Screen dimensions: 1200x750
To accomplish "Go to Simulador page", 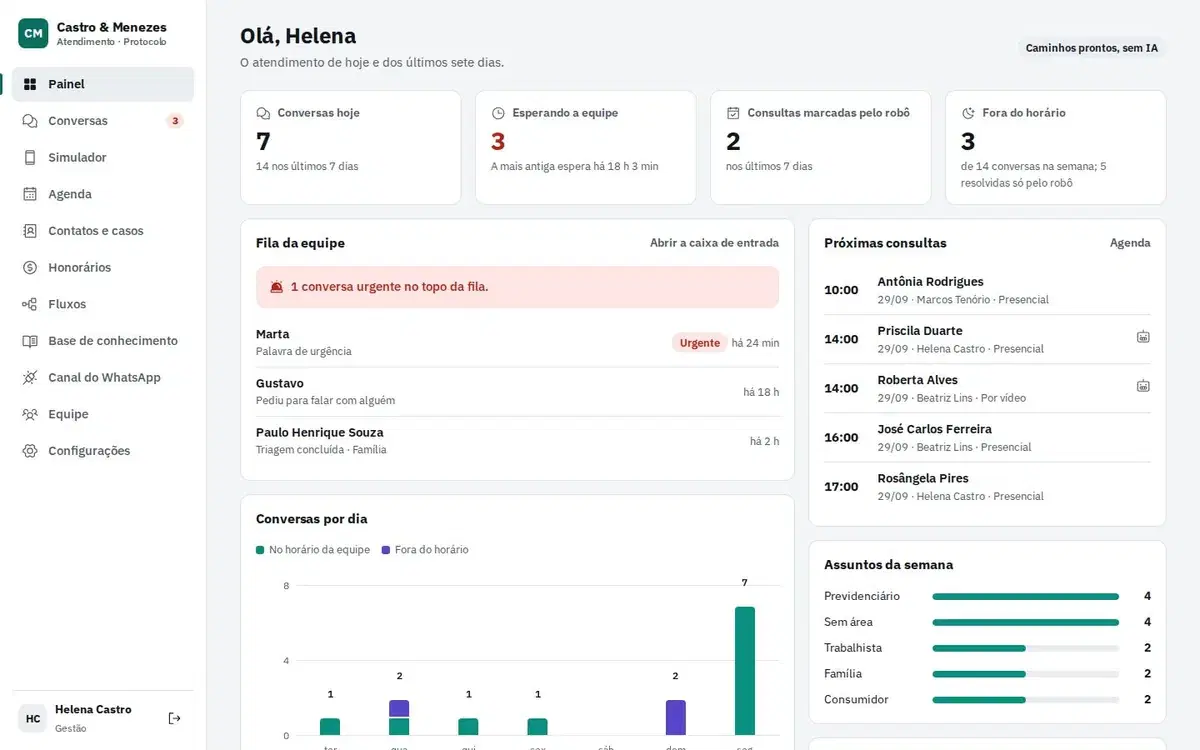I will (103, 158).
